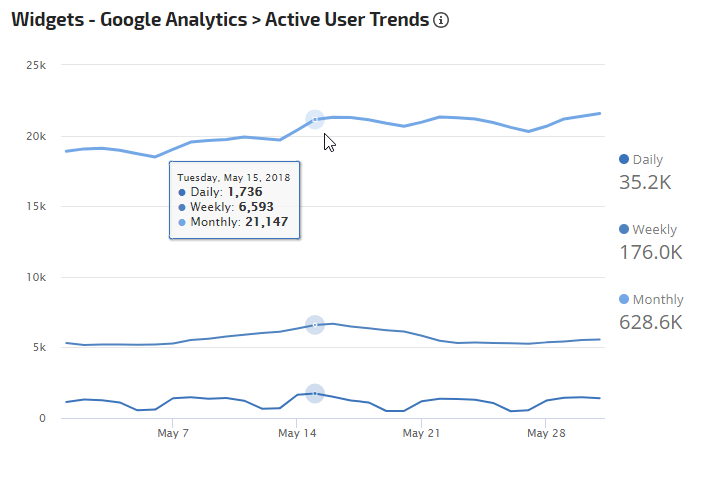Screen dimensions: 725x478
Task: Click the Daily legend color dot
Action: tap(625, 159)
